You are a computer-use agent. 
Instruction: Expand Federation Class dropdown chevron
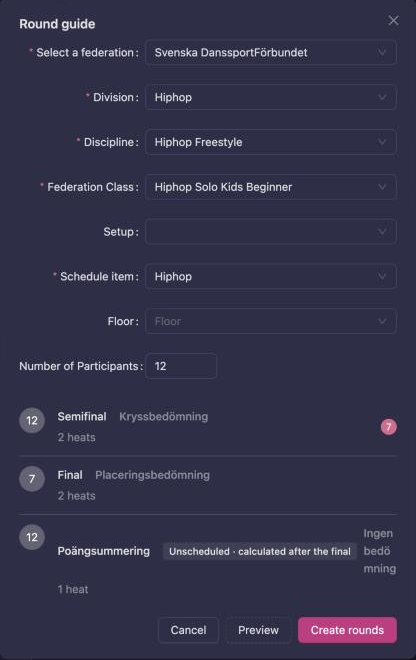(382, 187)
